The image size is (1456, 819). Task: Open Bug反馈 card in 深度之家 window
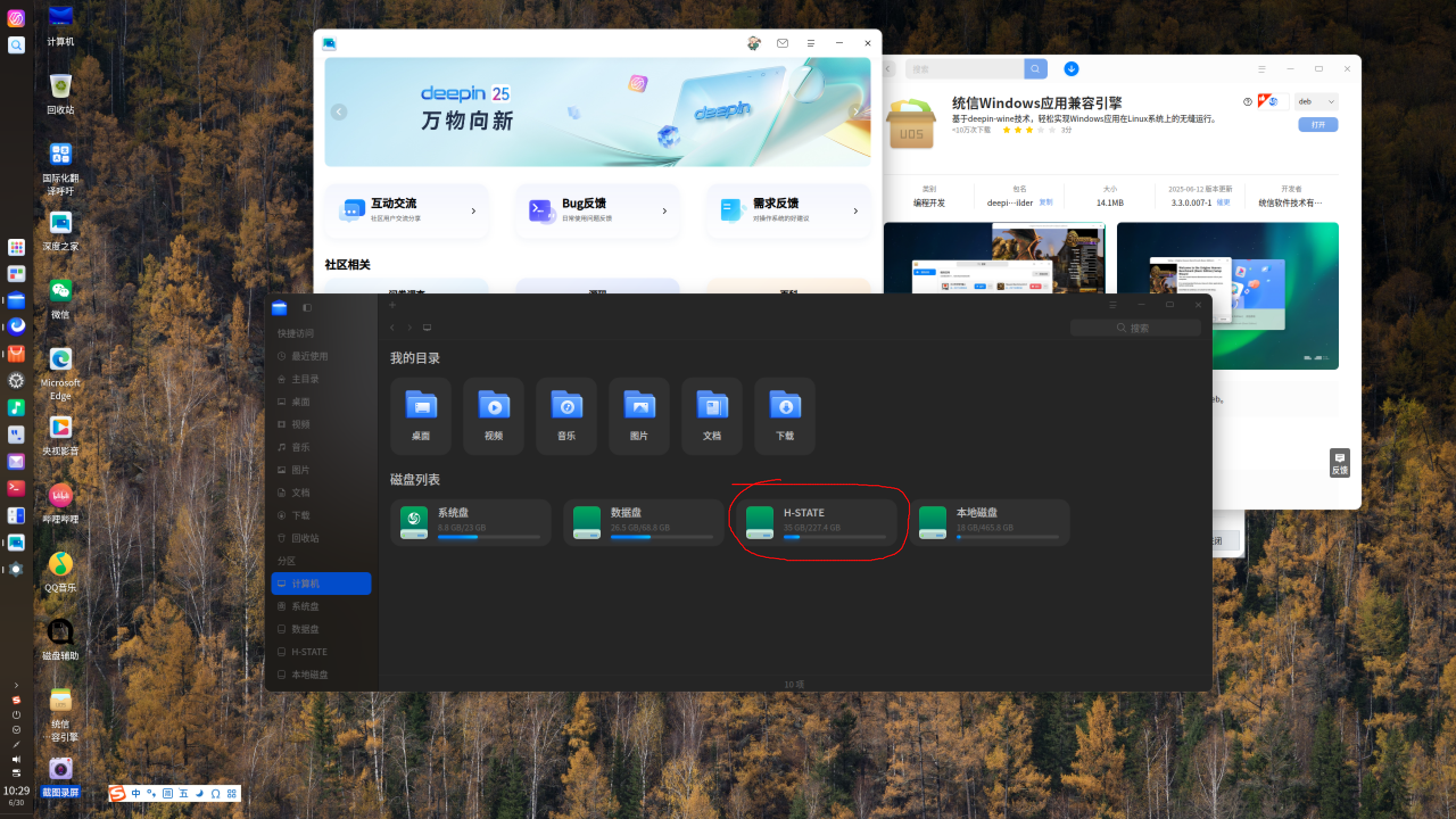(598, 211)
